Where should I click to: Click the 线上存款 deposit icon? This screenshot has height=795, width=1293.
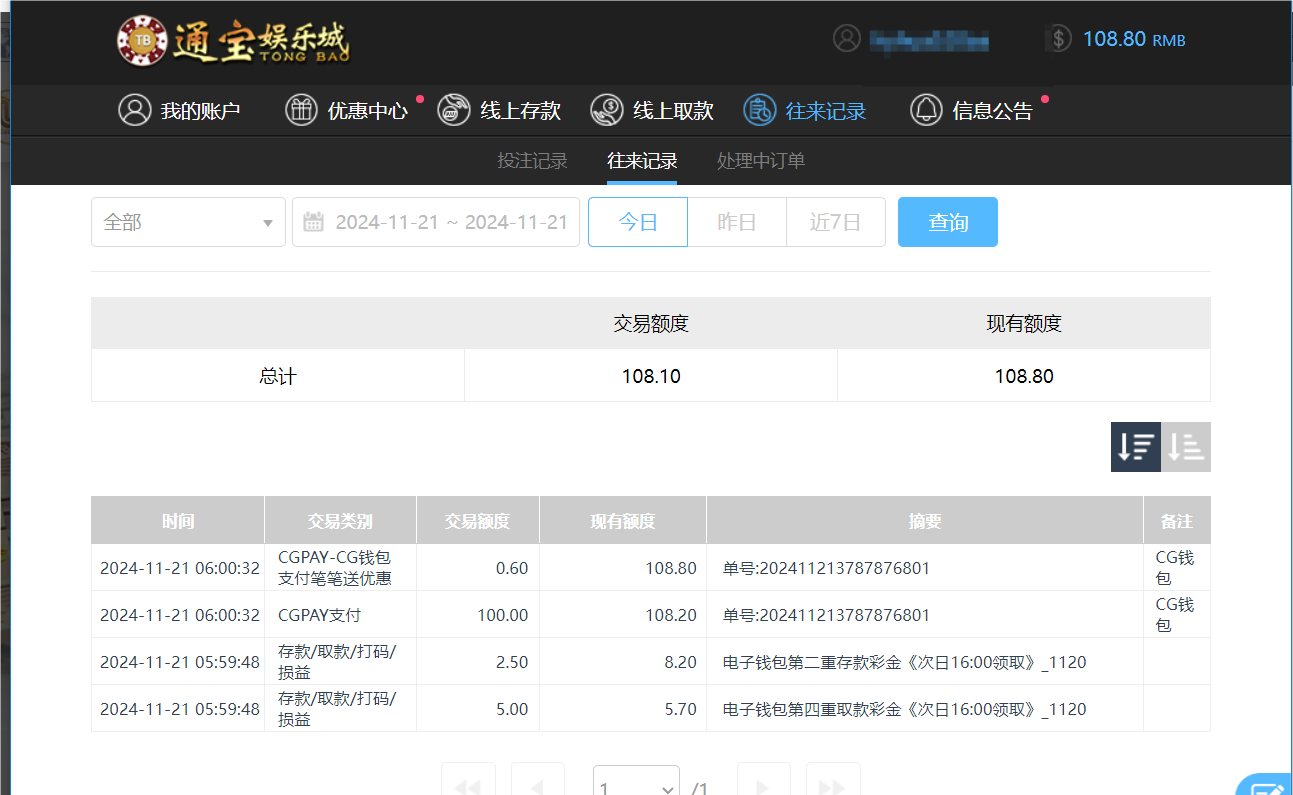coord(454,110)
